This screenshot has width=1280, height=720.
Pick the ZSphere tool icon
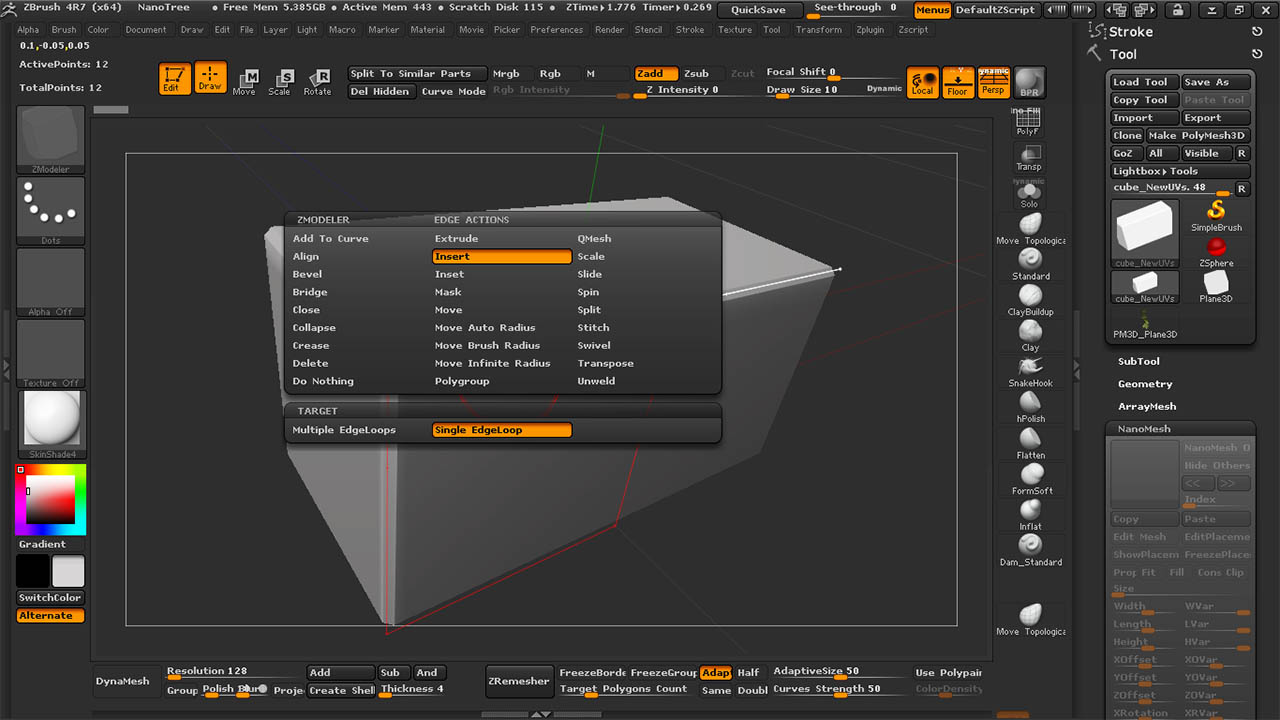coord(1216,252)
